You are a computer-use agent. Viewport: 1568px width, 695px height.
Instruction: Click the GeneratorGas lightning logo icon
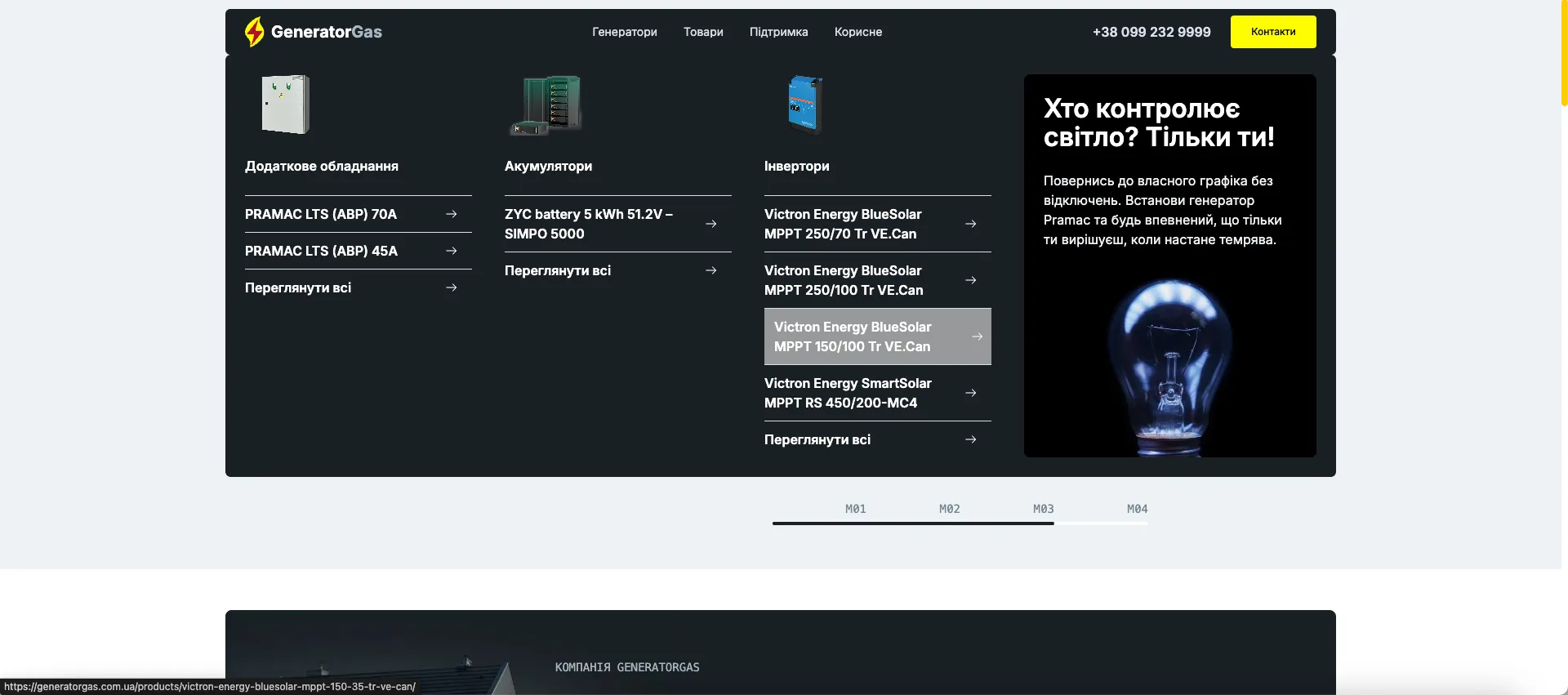coord(255,32)
